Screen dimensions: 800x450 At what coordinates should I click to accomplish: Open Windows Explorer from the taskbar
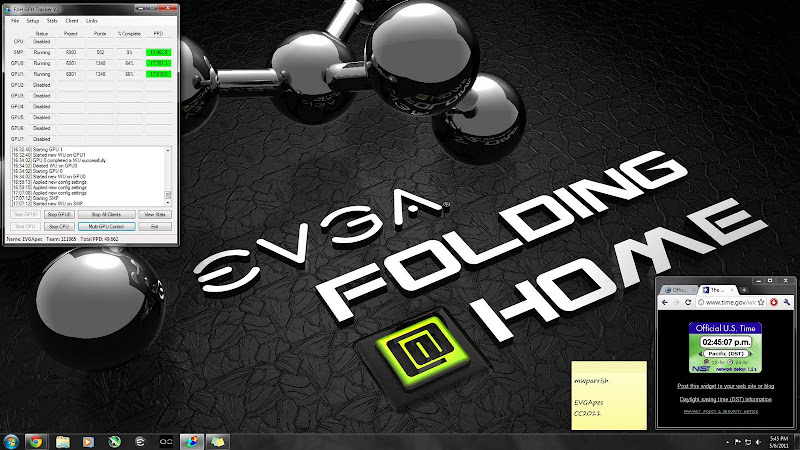click(62, 441)
